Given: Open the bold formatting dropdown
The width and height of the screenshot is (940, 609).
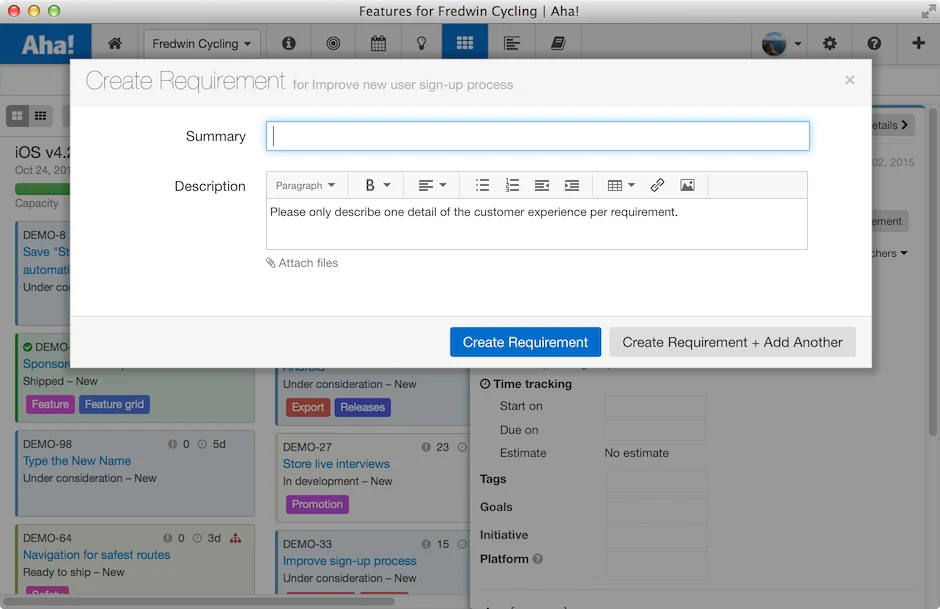Looking at the screenshot, I should tap(378, 185).
